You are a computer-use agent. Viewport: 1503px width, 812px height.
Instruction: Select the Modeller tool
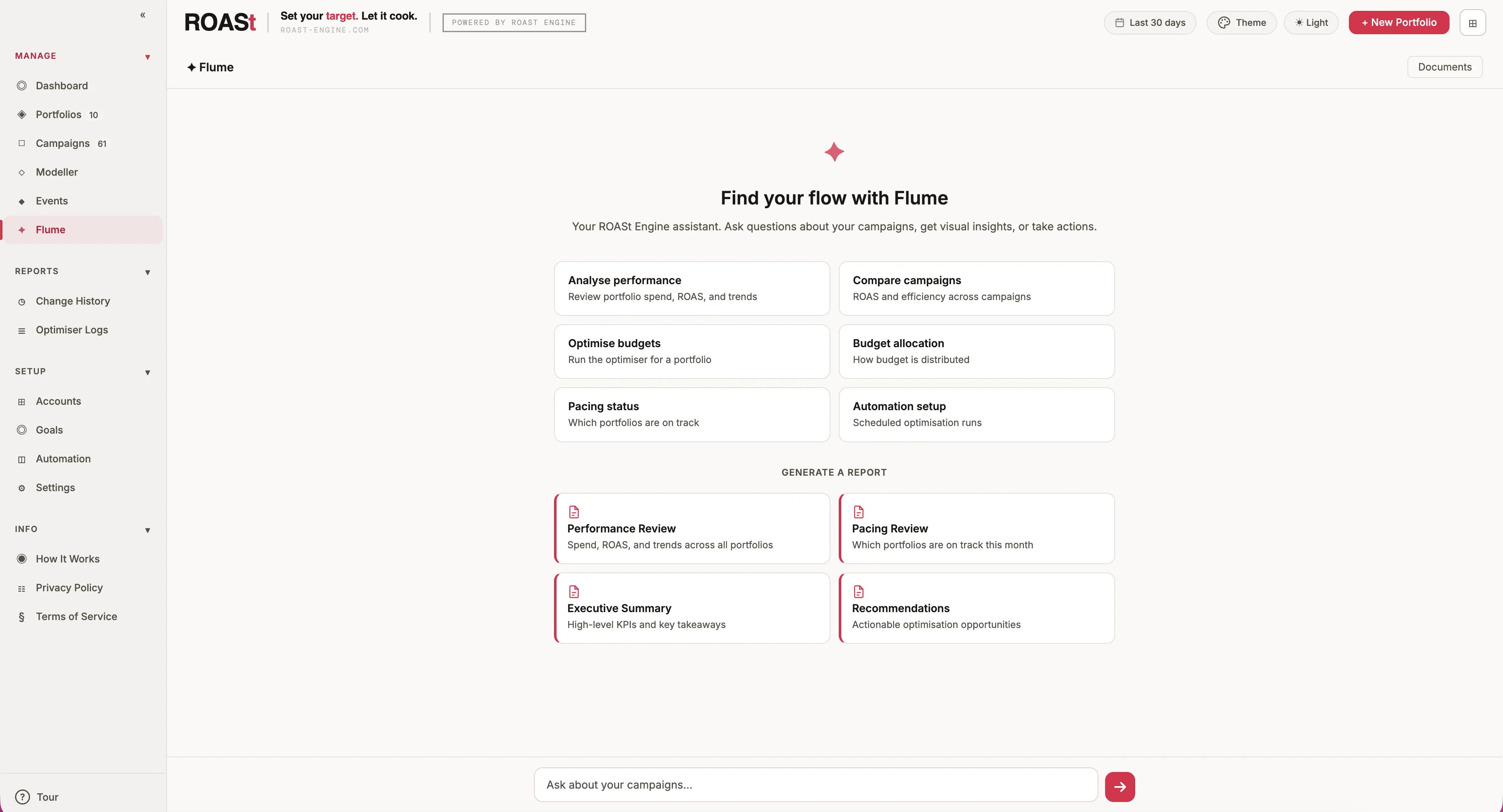56,172
